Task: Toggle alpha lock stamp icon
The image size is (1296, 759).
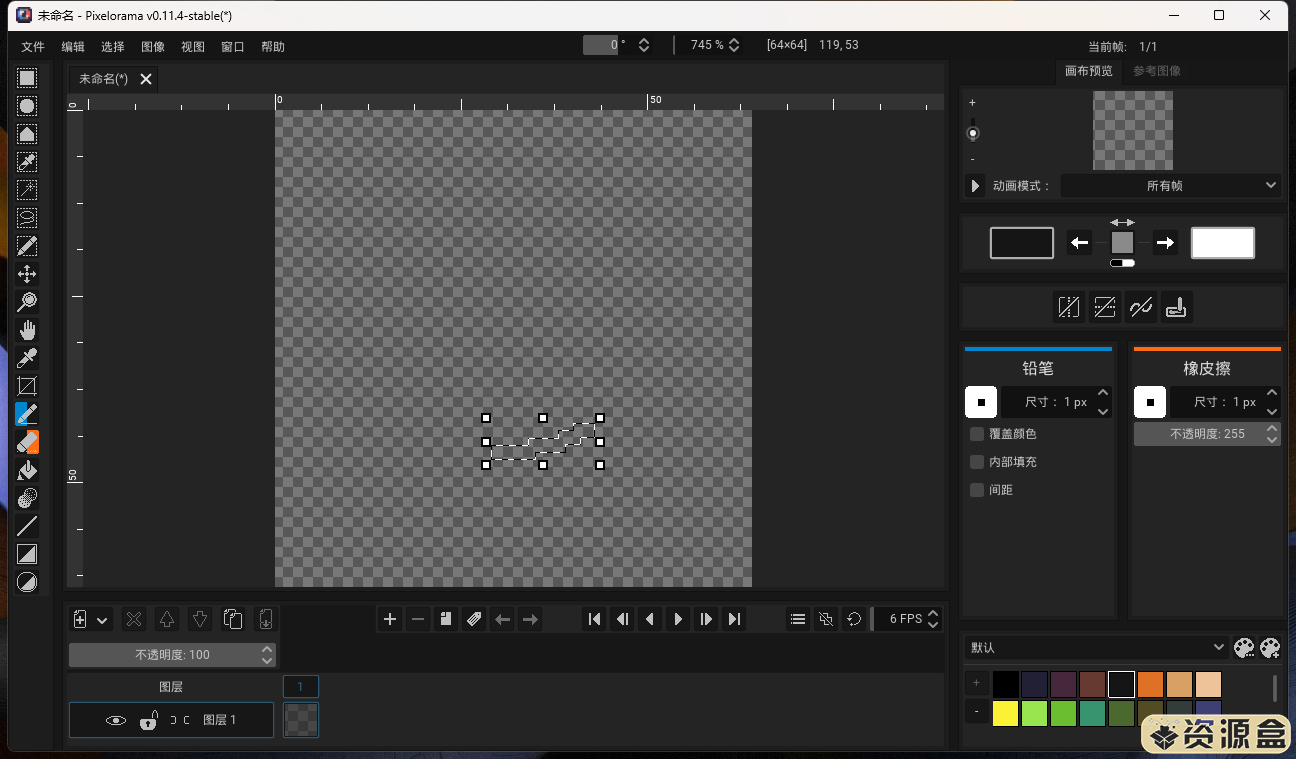Action: [x=1177, y=307]
